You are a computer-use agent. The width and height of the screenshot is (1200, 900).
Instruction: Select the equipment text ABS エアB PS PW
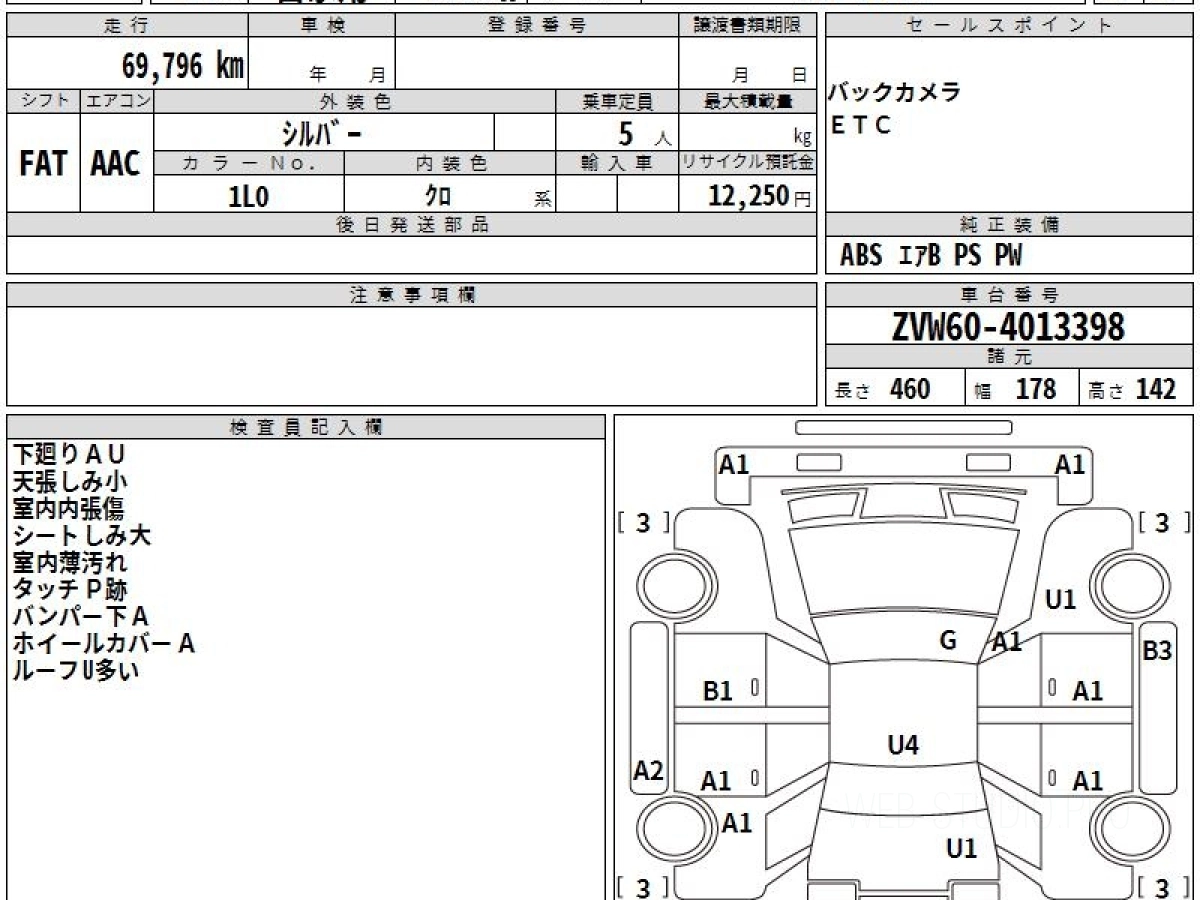tap(931, 256)
